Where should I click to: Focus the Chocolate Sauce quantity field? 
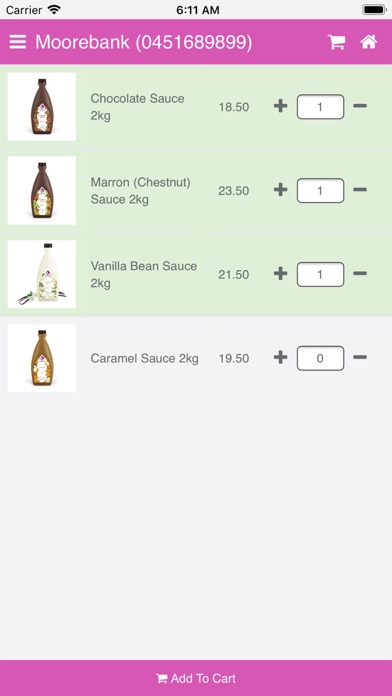coord(320,107)
